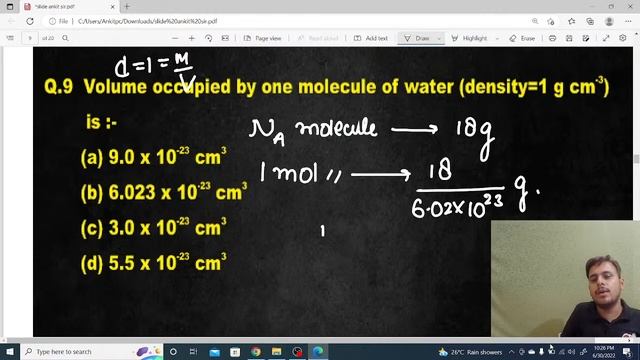This screenshot has width=640, height=360.
Task: Open the Collections panel
Action: (590, 21)
